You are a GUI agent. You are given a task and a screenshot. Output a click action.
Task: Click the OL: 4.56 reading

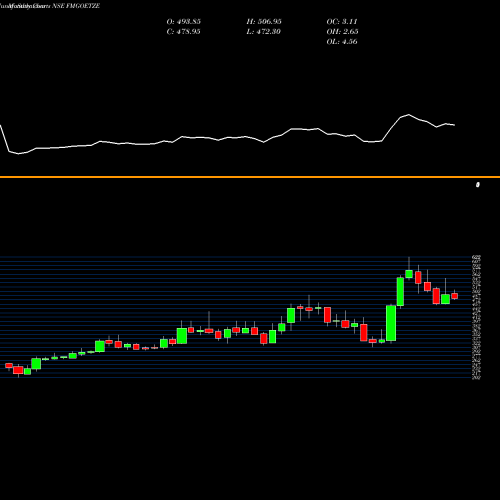(x=342, y=42)
